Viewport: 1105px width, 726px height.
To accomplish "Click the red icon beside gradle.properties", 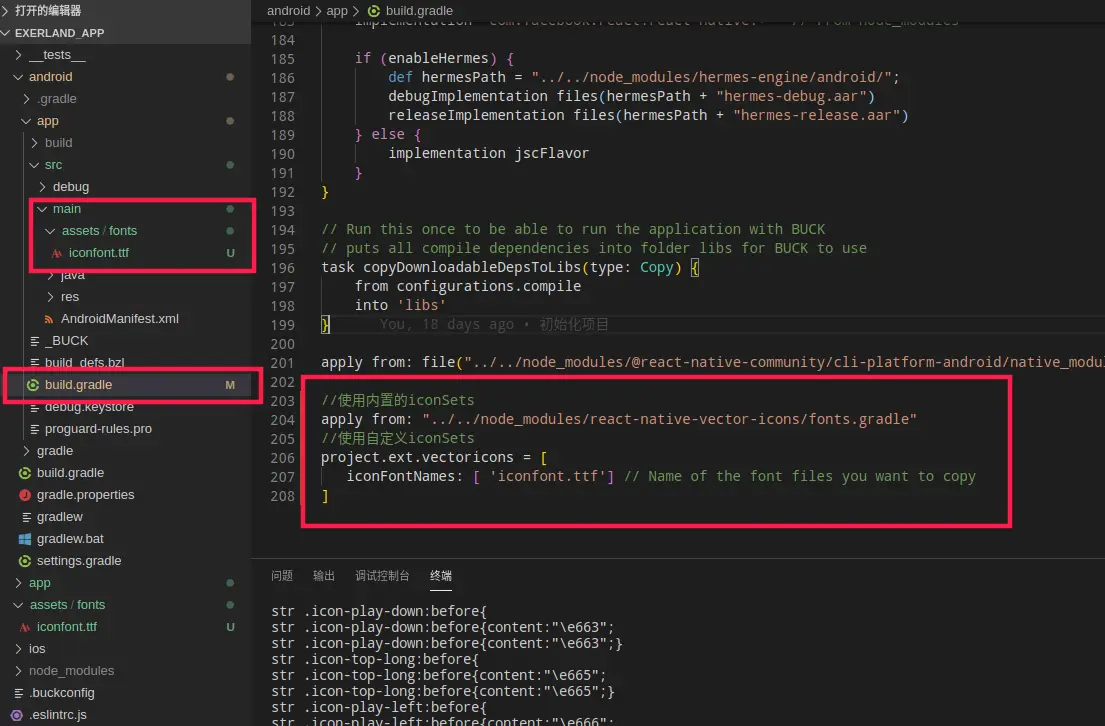I will [x=25, y=495].
